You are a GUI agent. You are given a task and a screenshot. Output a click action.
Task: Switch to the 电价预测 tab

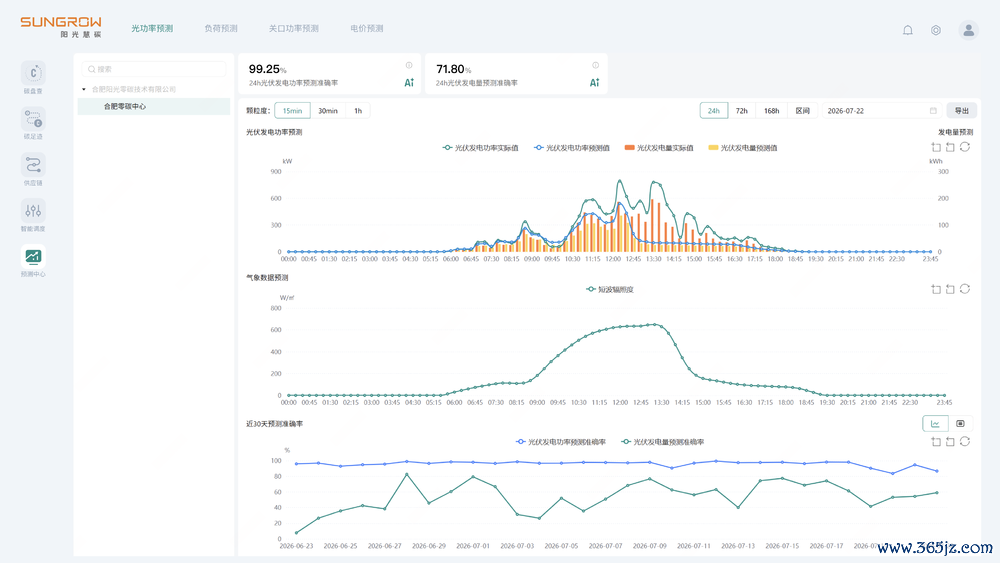(x=367, y=29)
